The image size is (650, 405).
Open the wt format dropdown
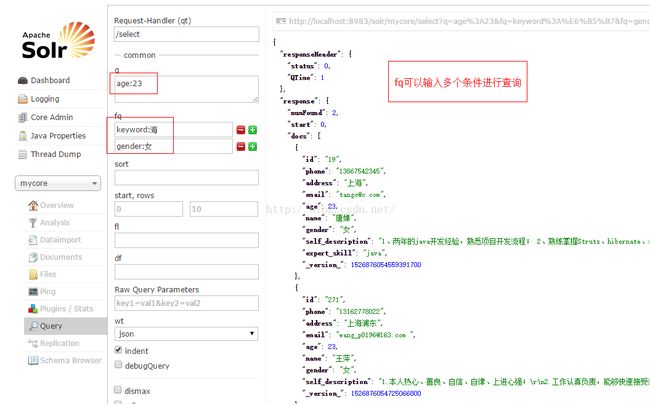point(184,333)
